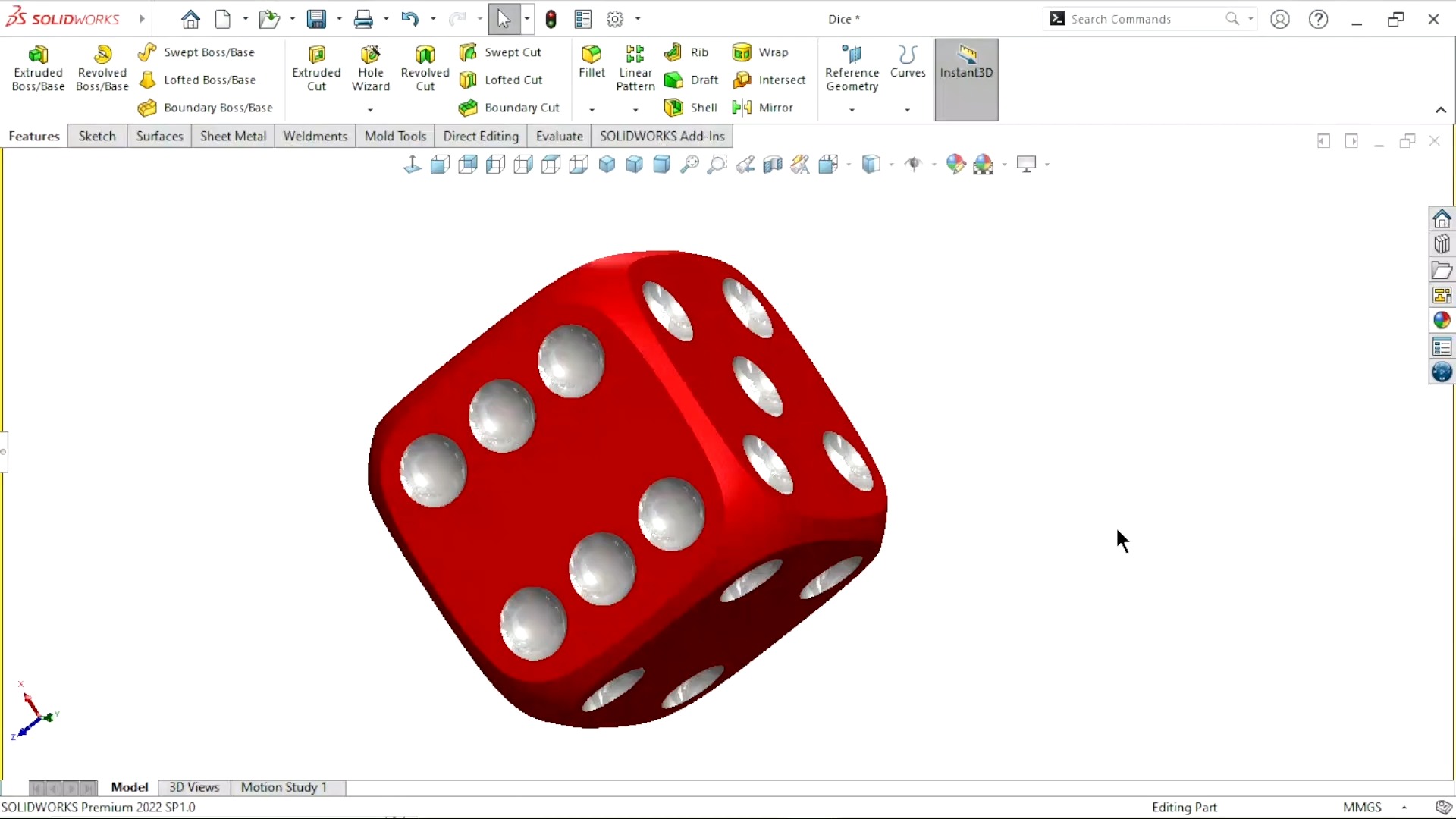Expand the Hole Wizard dropdown arrow
The image size is (1456, 819).
370,110
